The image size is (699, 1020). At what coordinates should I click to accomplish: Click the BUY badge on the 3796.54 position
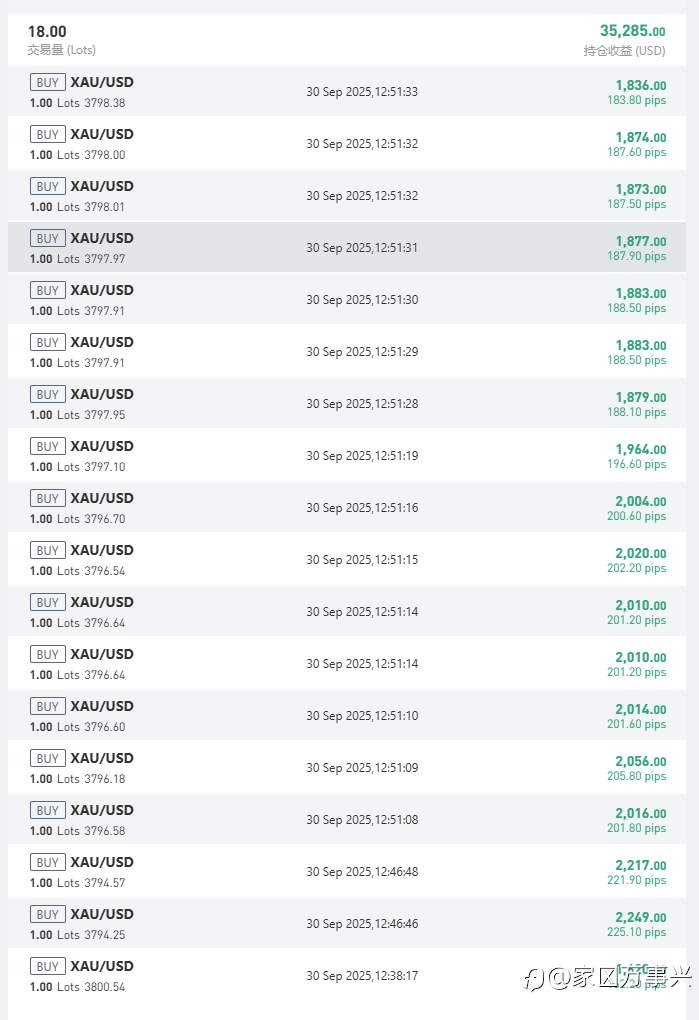tap(47, 551)
